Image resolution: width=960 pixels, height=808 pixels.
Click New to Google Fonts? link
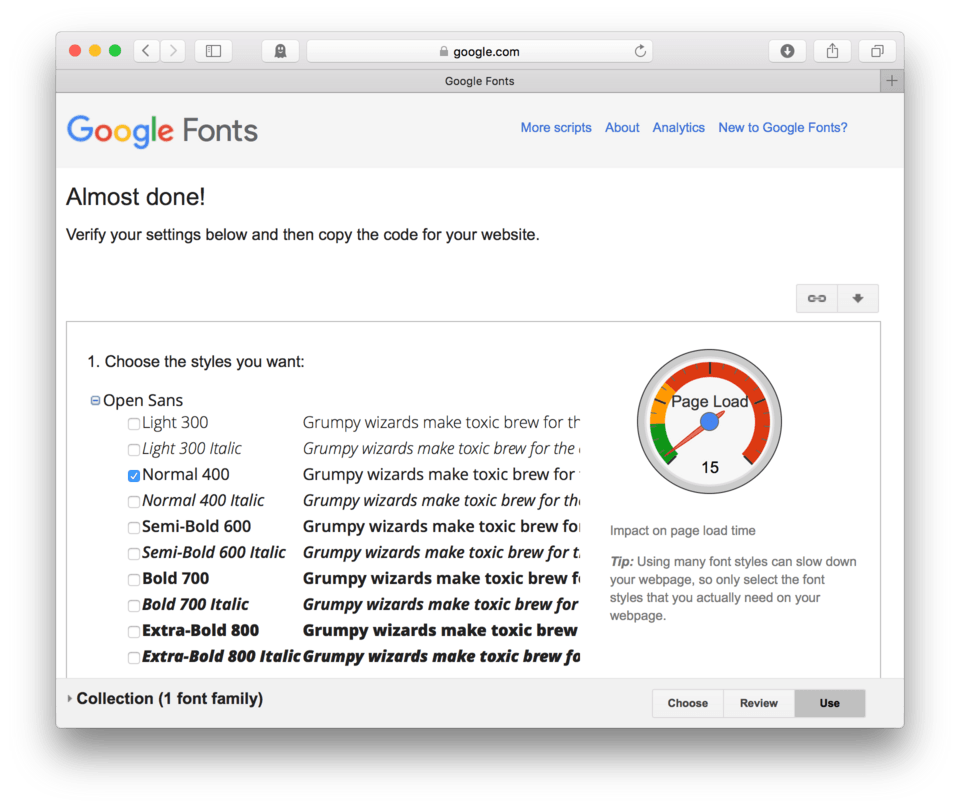pos(782,127)
